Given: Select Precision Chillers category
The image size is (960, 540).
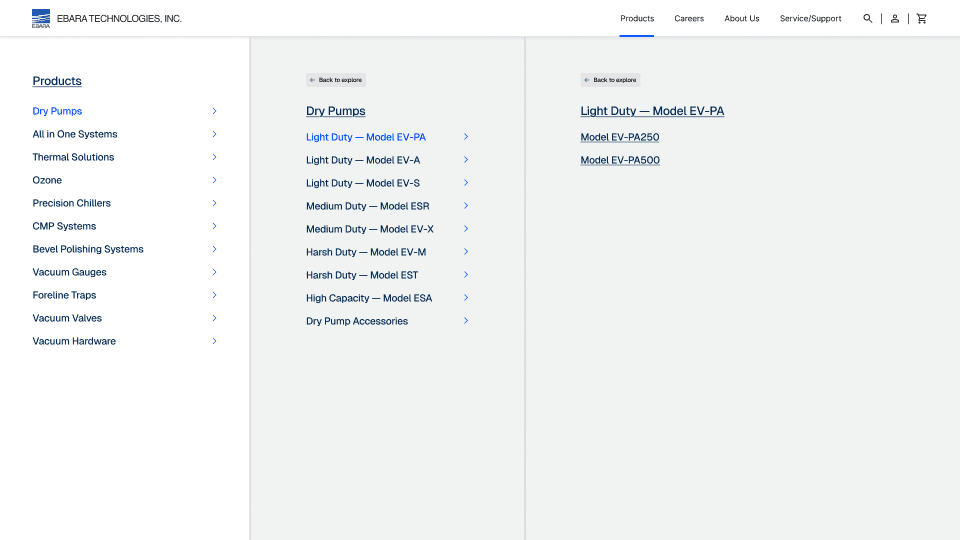Looking at the screenshot, I should 72,203.
